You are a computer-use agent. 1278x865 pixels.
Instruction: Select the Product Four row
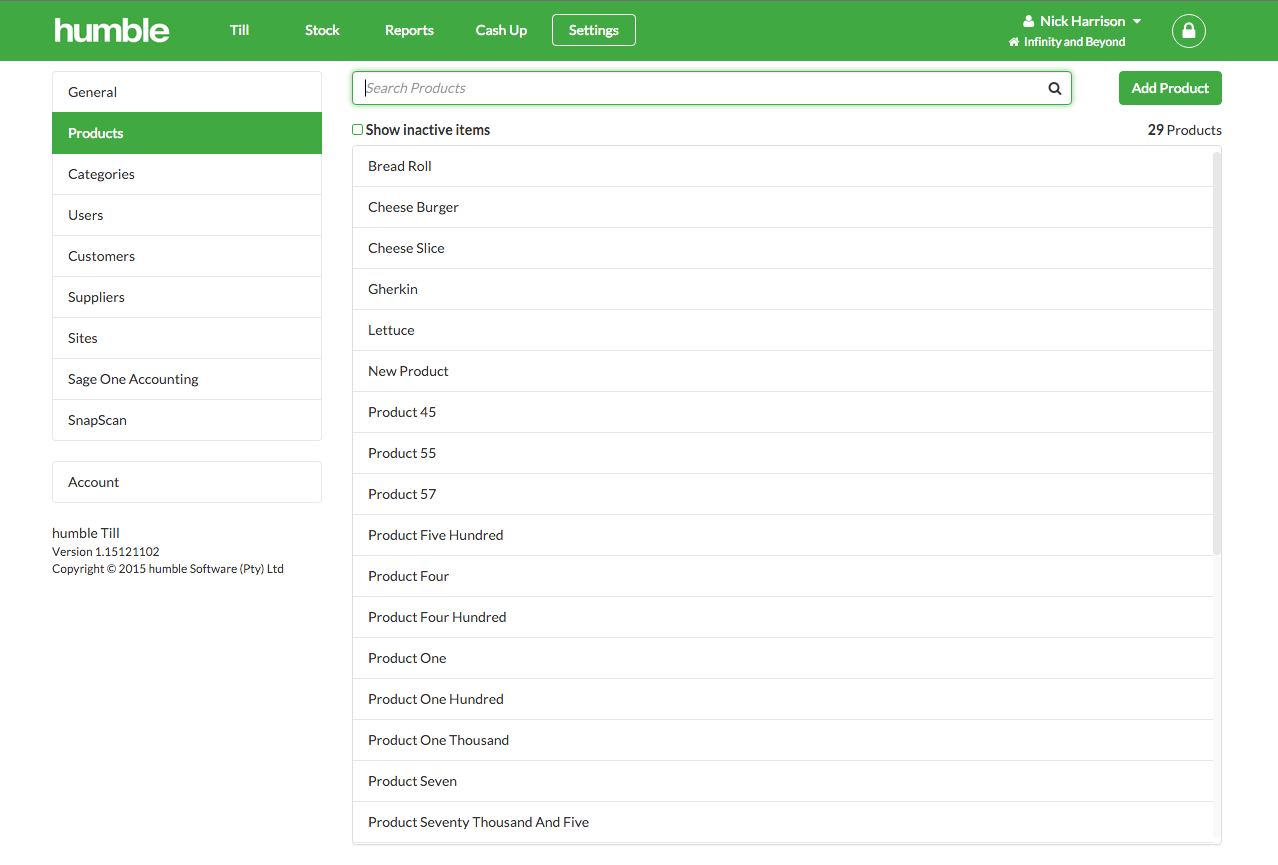click(783, 576)
